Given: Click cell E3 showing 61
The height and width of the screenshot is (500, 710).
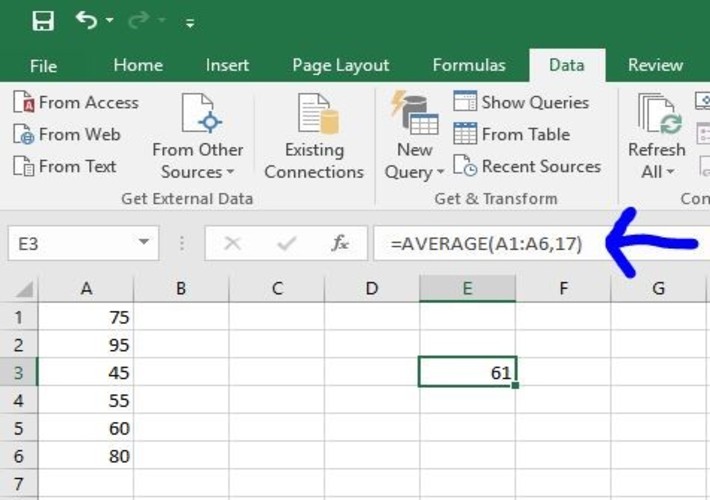Looking at the screenshot, I should 467,372.
